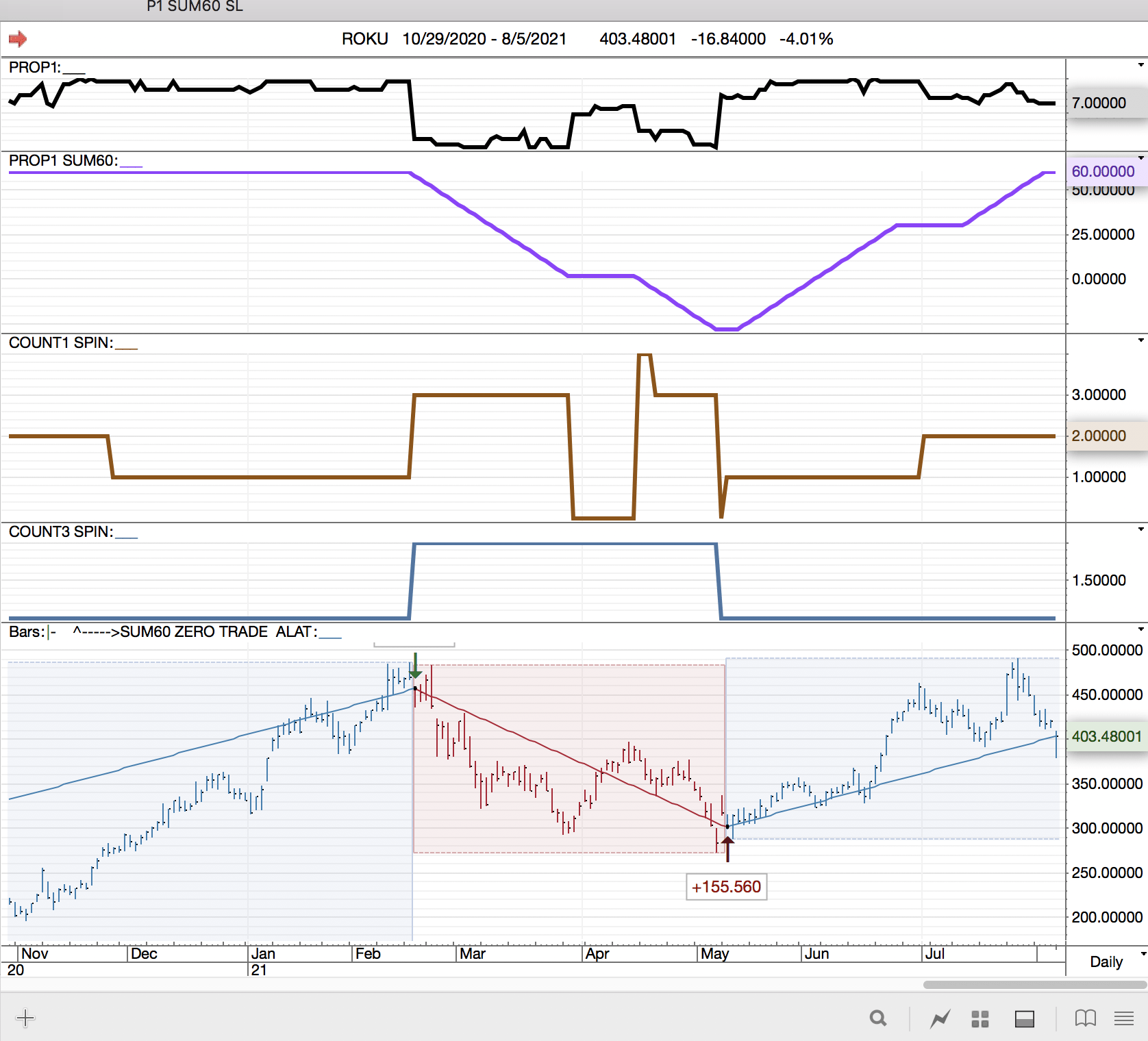
Task: Click the 250.00000 price axis label
Action: point(1107,873)
